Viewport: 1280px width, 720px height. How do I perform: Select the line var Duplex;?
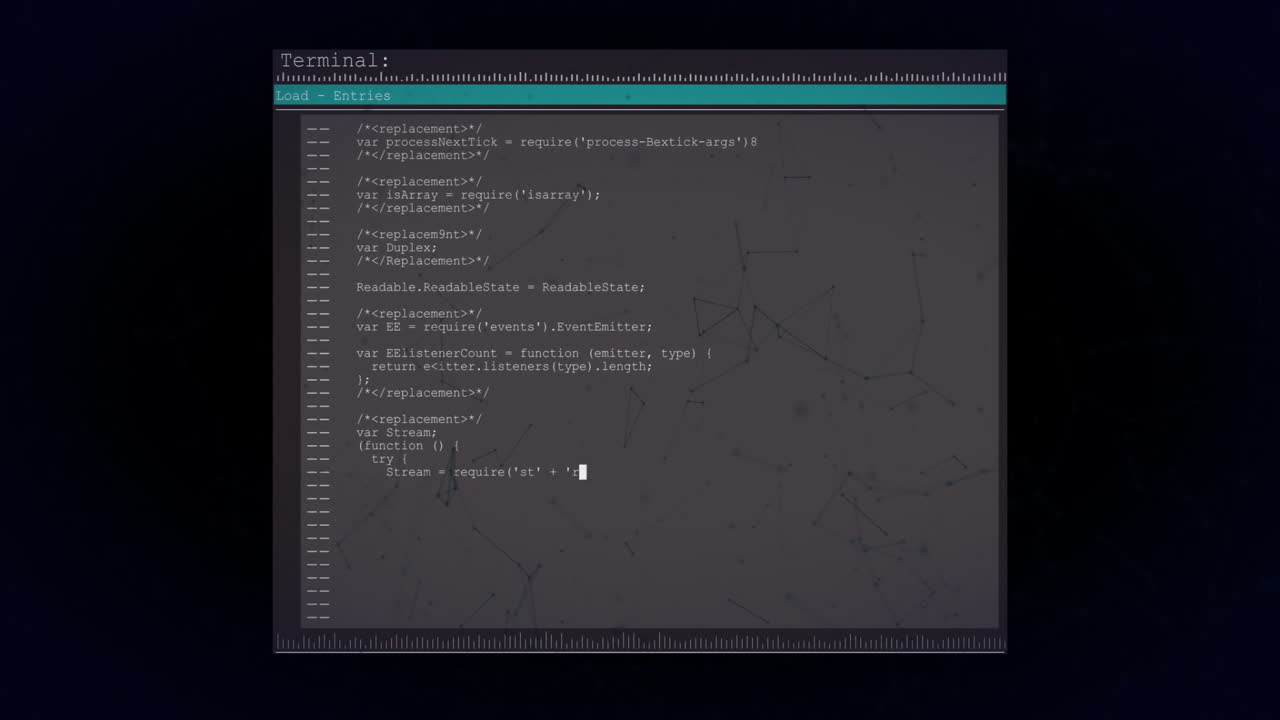(396, 247)
